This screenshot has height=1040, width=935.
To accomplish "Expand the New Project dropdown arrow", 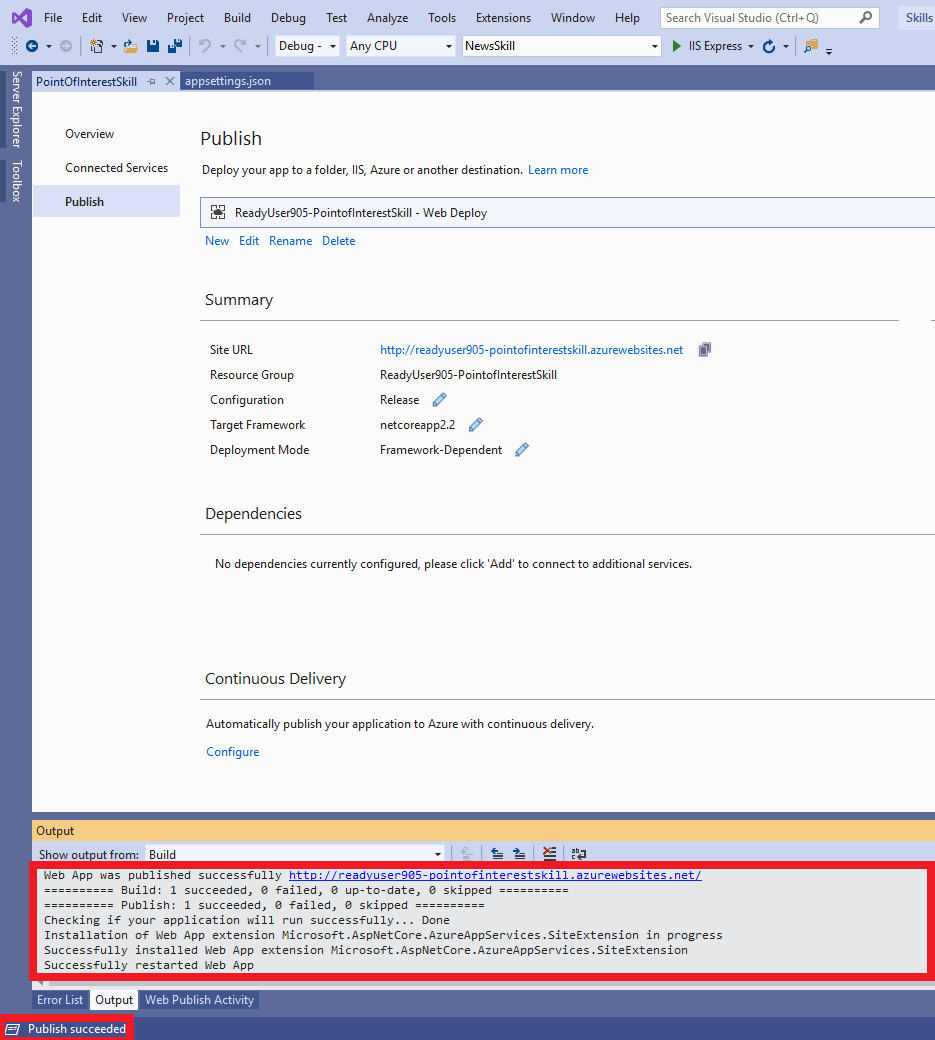I will (x=113, y=46).
